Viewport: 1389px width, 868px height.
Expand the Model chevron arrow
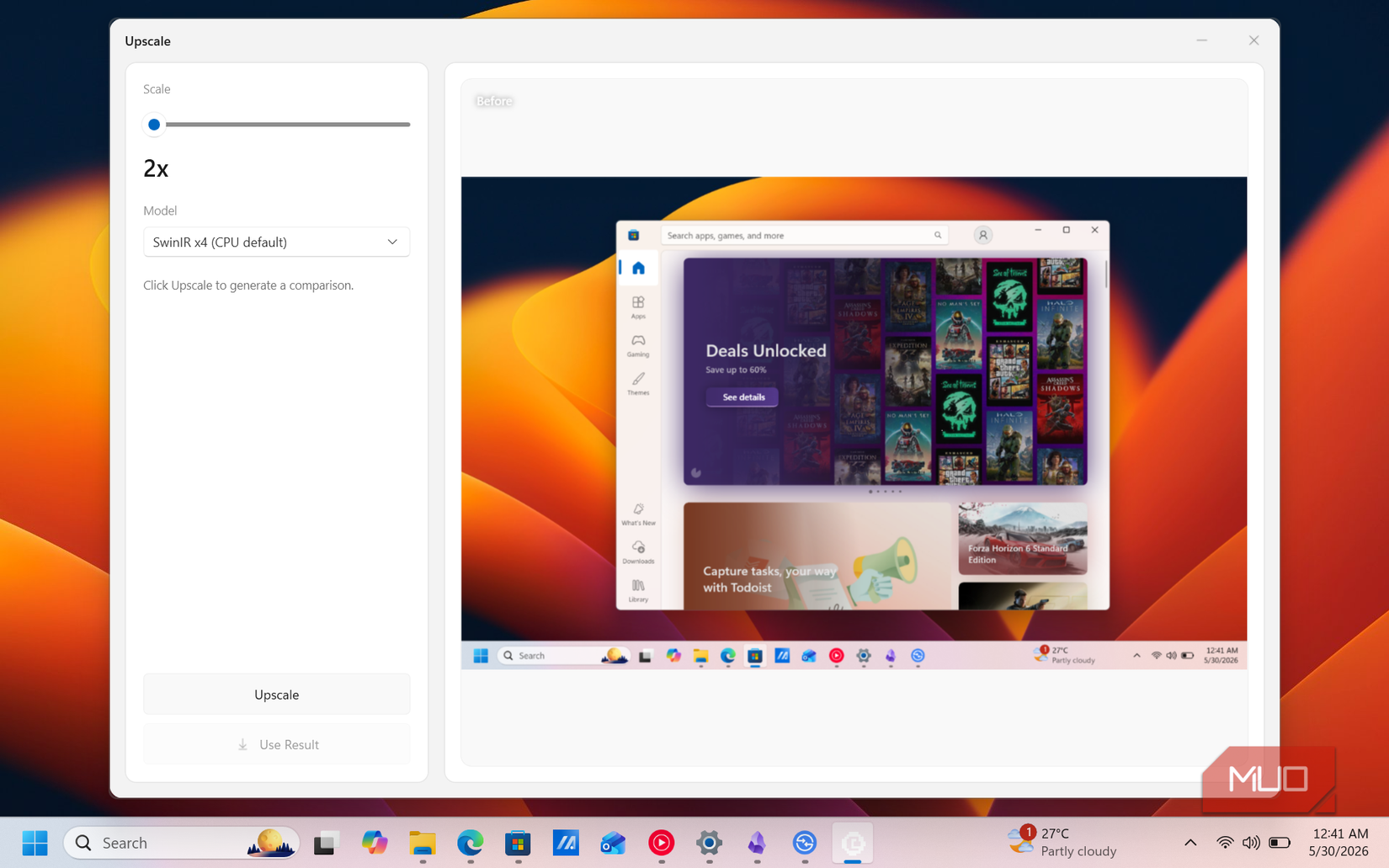392,242
